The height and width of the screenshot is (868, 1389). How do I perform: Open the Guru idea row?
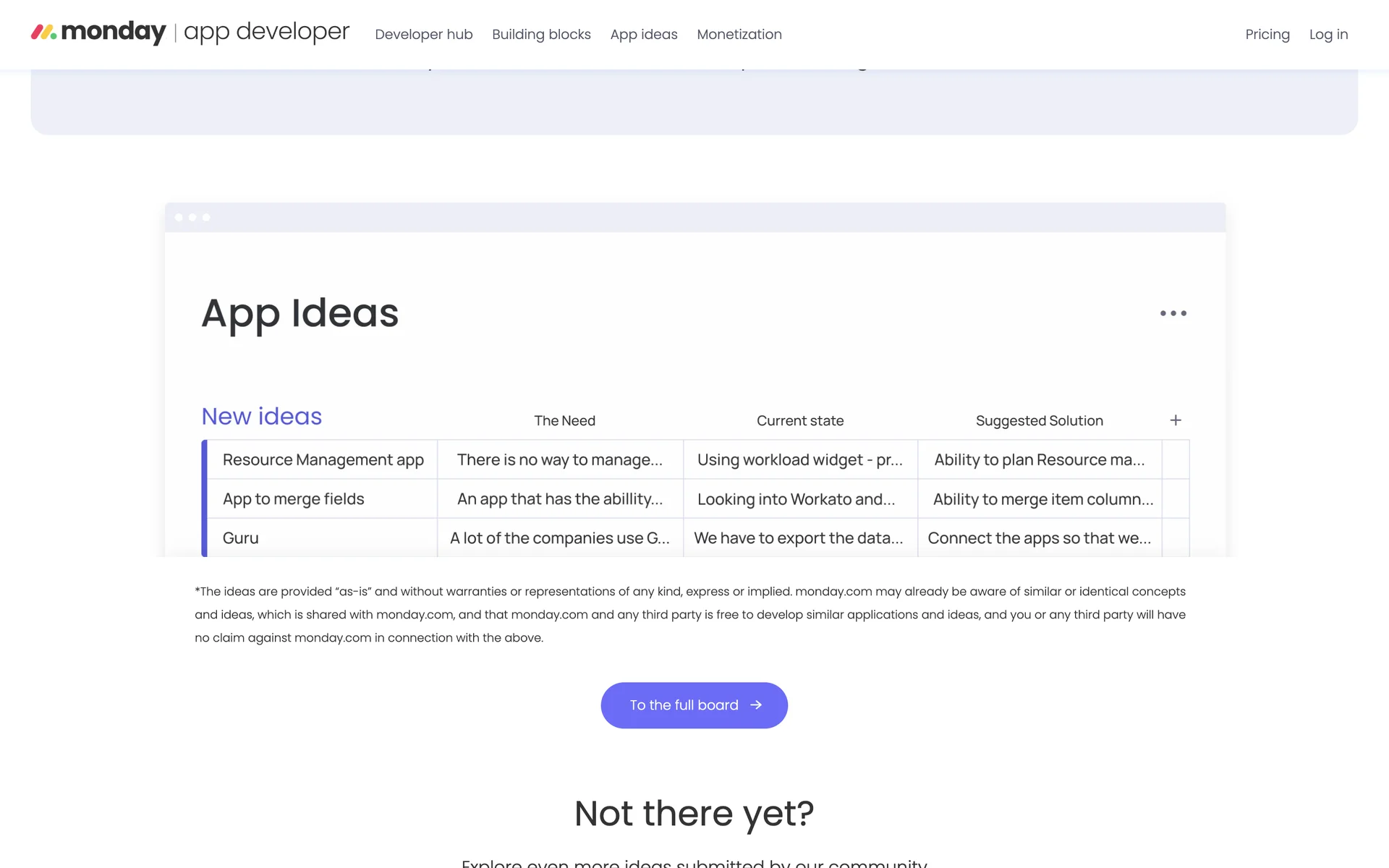coord(241,538)
